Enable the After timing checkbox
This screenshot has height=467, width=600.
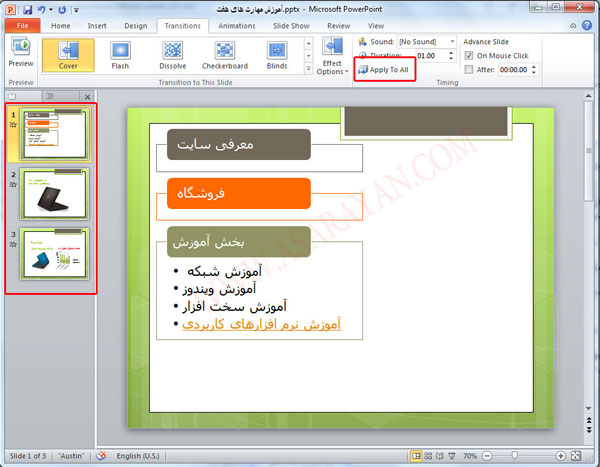[x=469, y=70]
